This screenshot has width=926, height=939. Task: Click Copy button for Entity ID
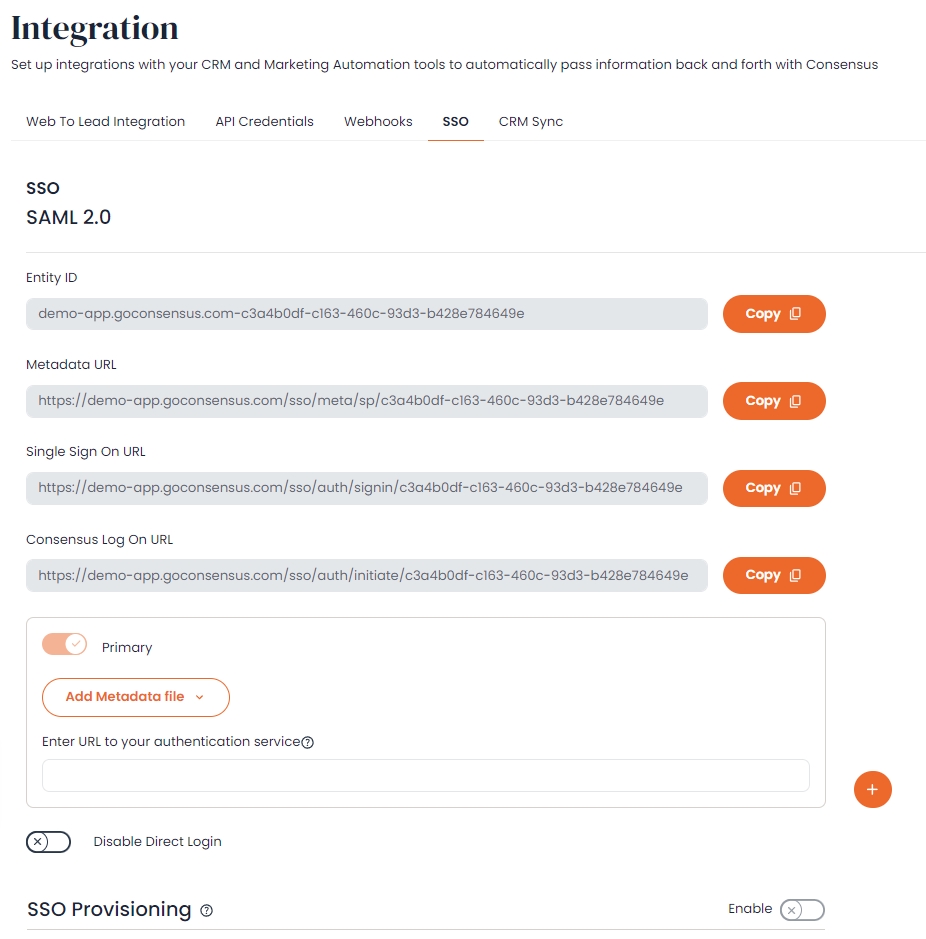click(773, 313)
